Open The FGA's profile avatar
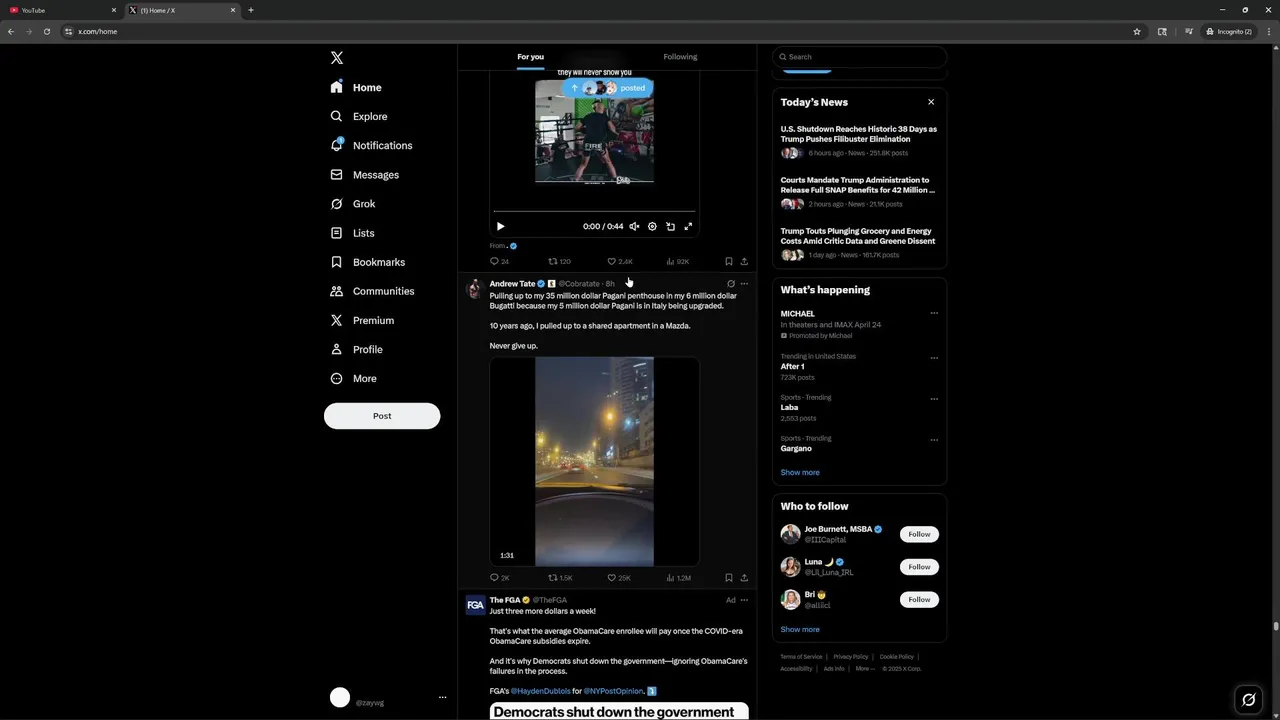This screenshot has width=1280, height=720. pyautogui.click(x=475, y=605)
